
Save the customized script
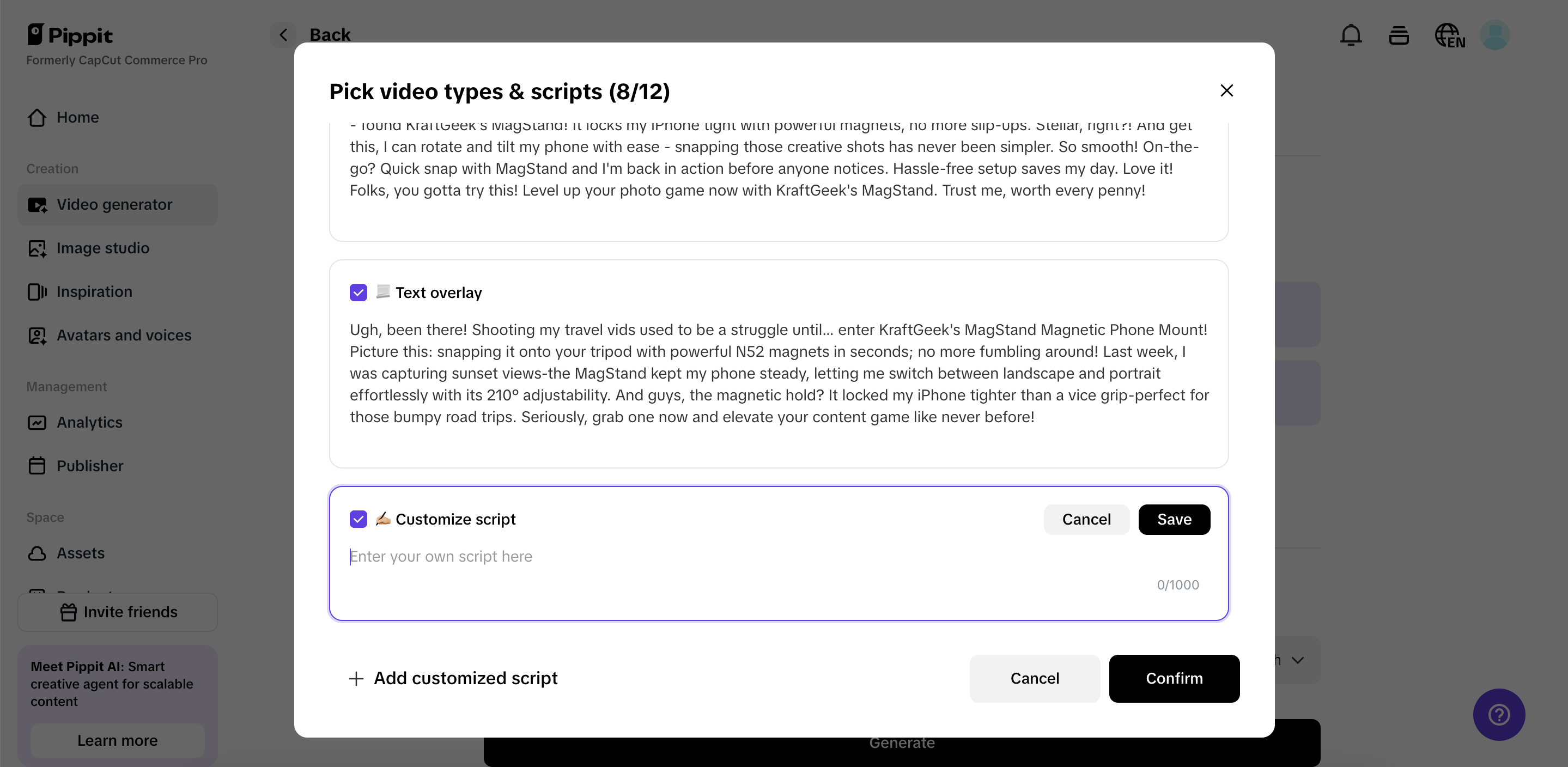tap(1174, 519)
